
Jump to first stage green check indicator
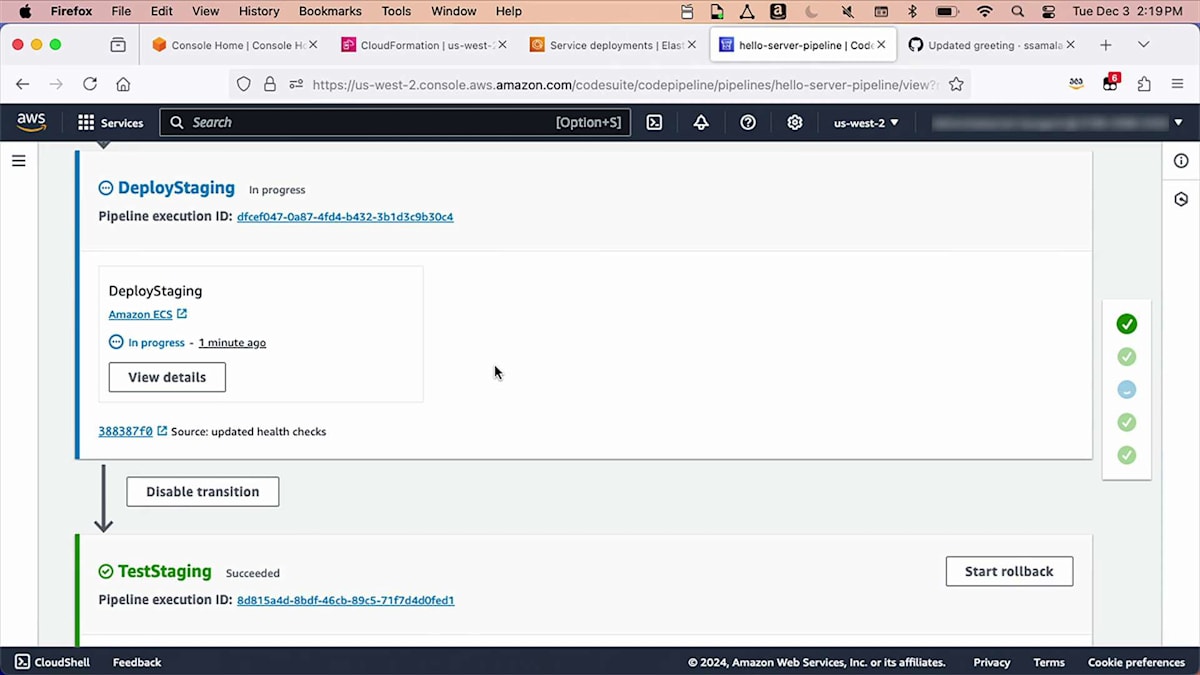[1127, 324]
